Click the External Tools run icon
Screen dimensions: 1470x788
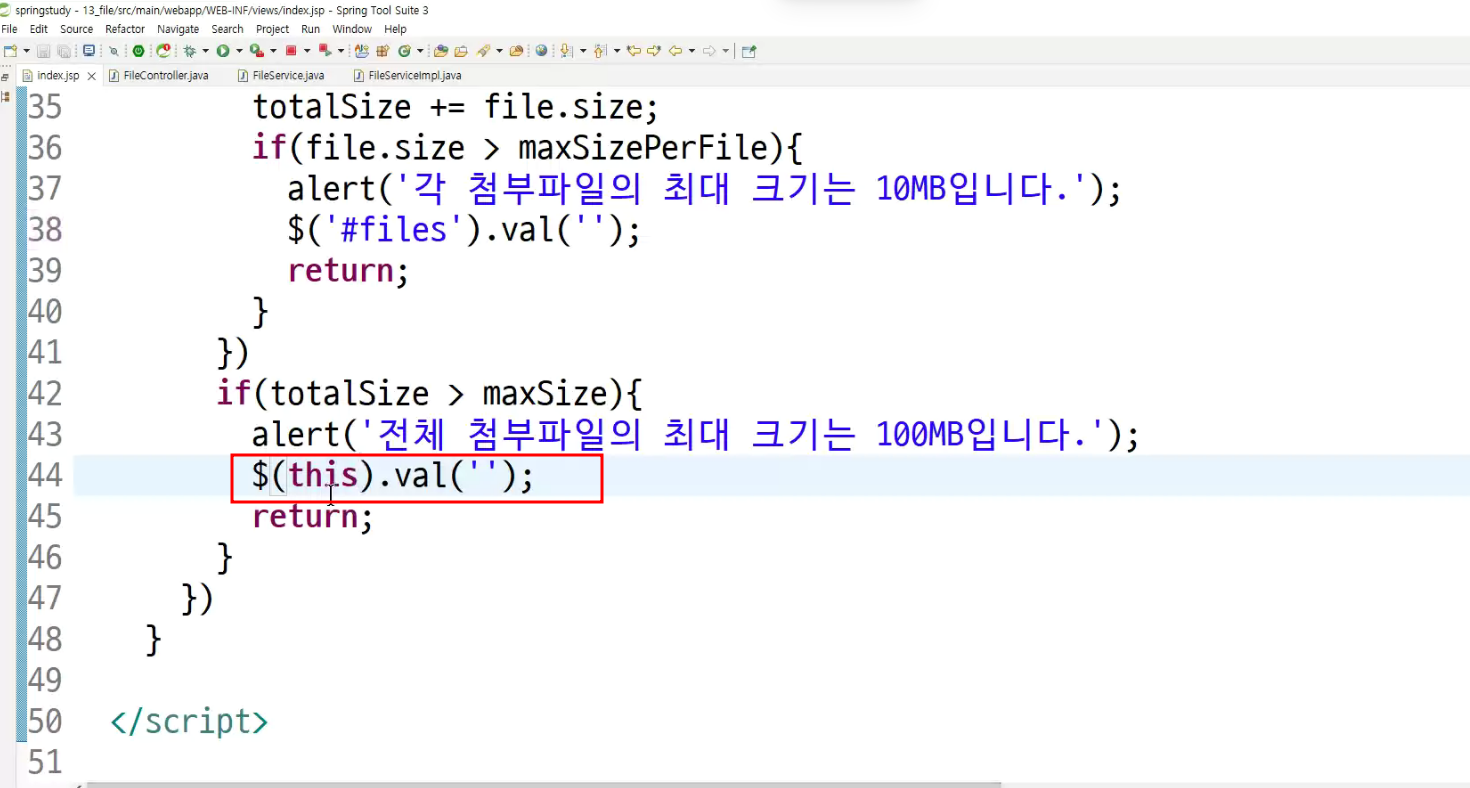point(256,50)
